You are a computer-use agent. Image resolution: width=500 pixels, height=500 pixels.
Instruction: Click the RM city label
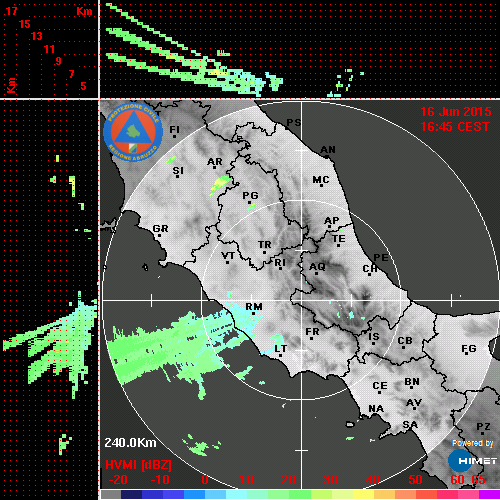[254, 307]
